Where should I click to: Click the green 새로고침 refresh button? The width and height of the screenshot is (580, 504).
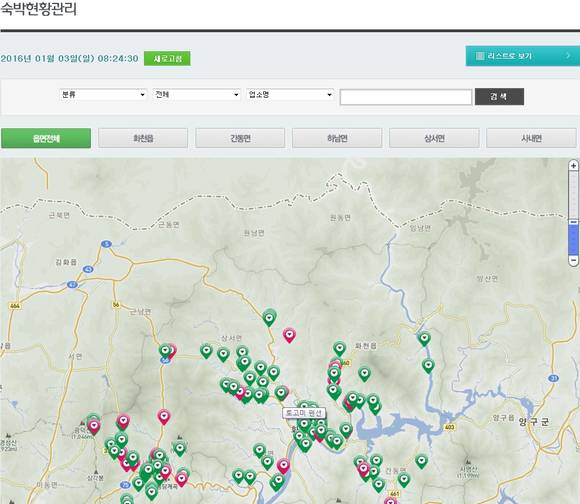tap(167, 58)
